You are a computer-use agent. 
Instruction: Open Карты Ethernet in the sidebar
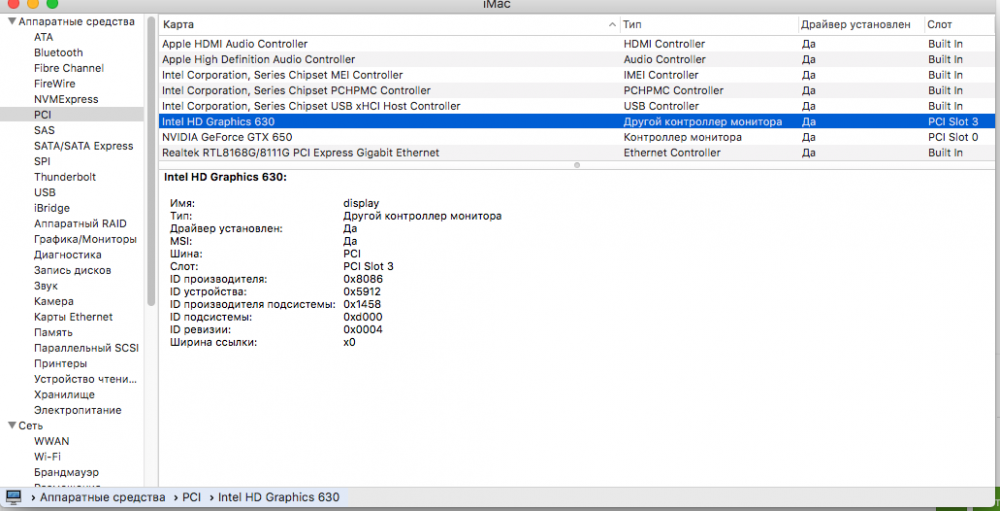point(73,317)
